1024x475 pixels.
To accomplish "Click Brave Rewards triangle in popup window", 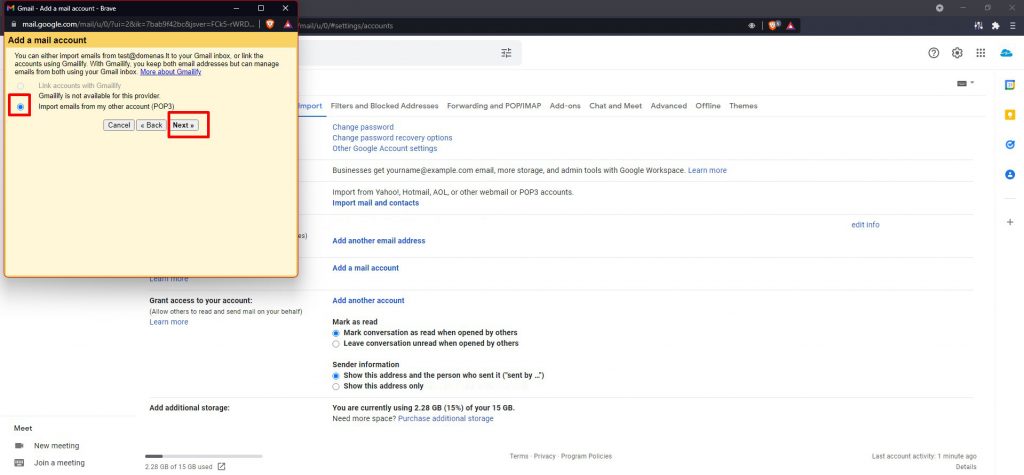I will pos(287,24).
